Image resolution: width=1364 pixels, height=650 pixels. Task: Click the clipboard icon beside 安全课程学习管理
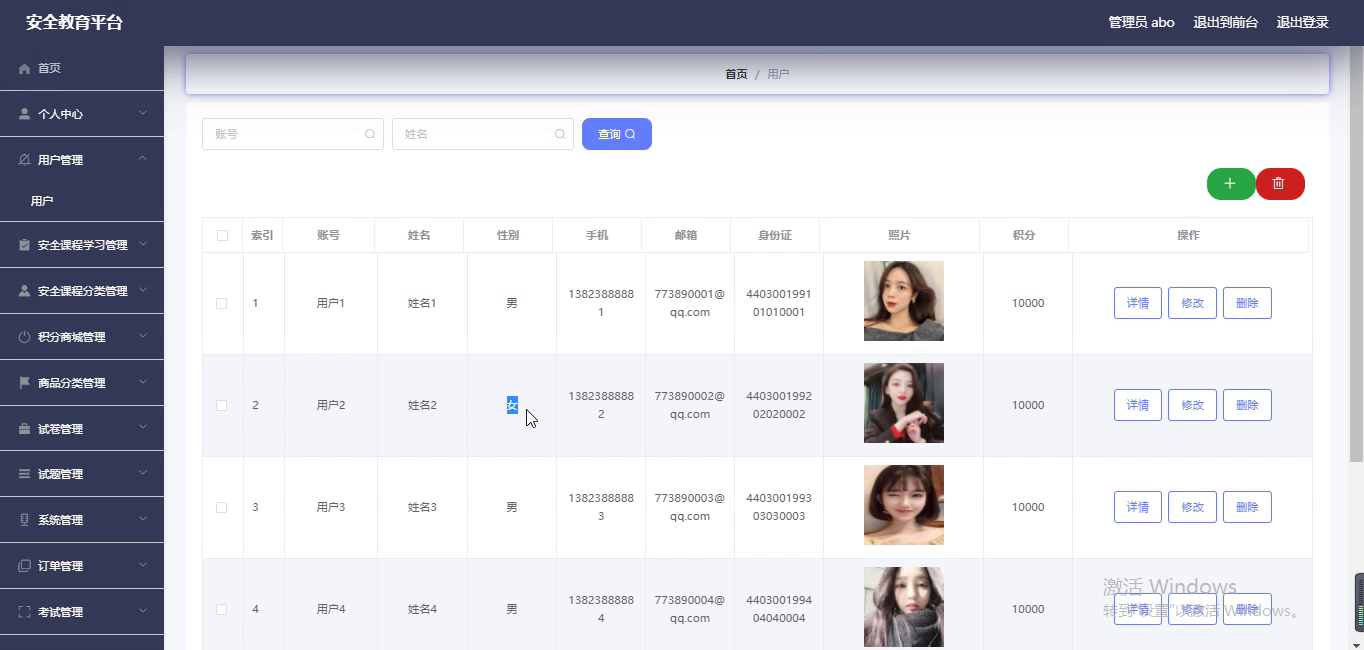click(25, 245)
